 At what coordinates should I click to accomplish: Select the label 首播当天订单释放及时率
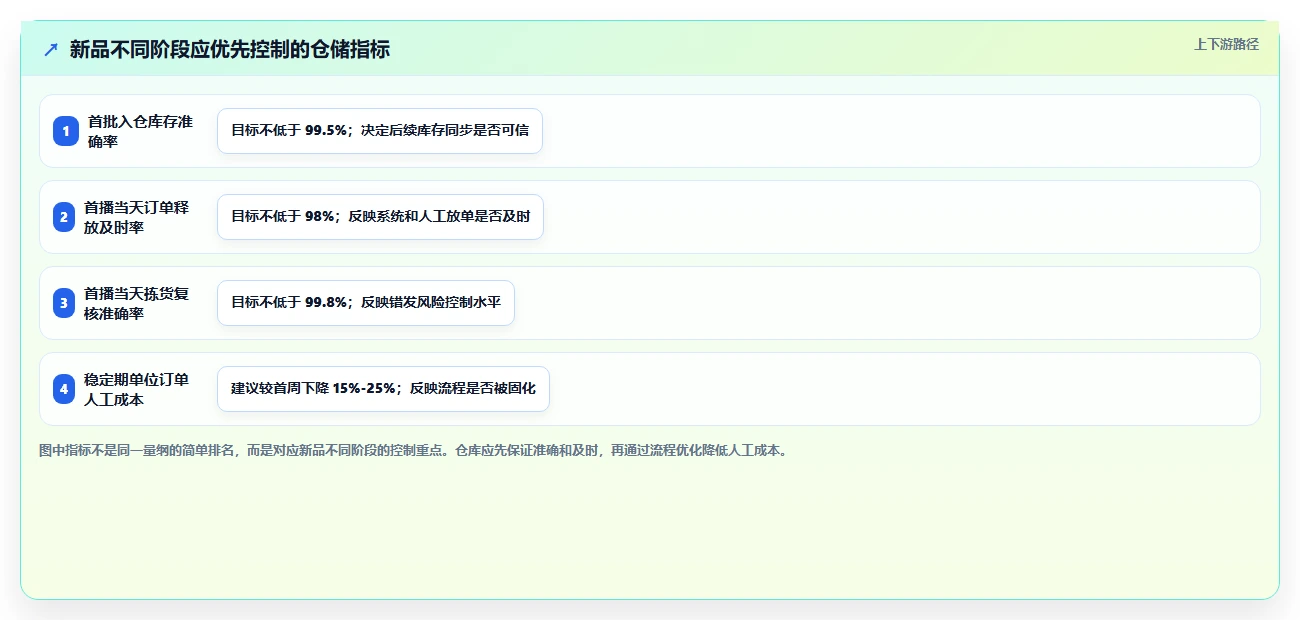tap(137, 217)
